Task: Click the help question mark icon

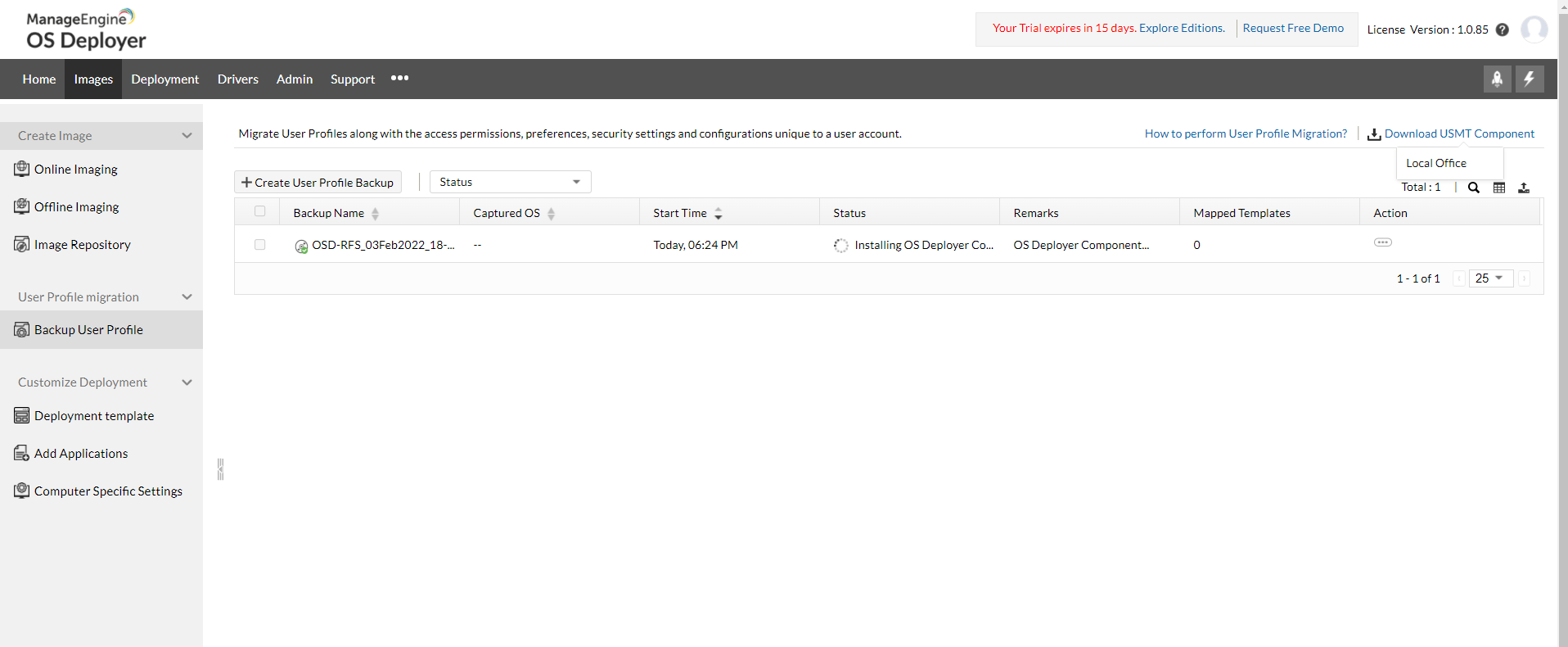Action: 1503,29
